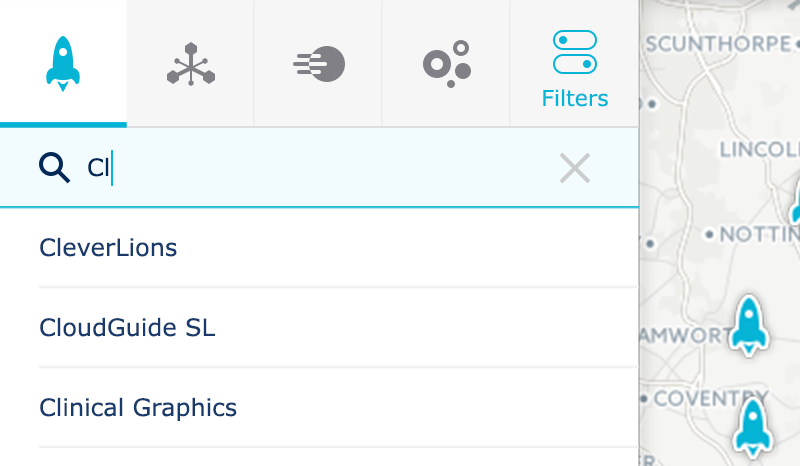Toggle the Filters switches icon

(575, 51)
